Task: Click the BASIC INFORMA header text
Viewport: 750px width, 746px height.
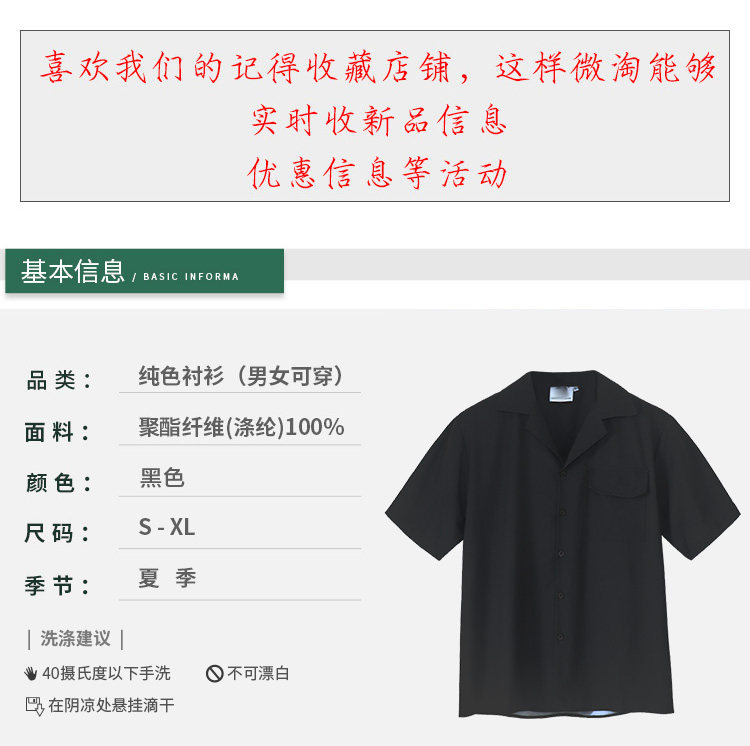Action: (191, 276)
